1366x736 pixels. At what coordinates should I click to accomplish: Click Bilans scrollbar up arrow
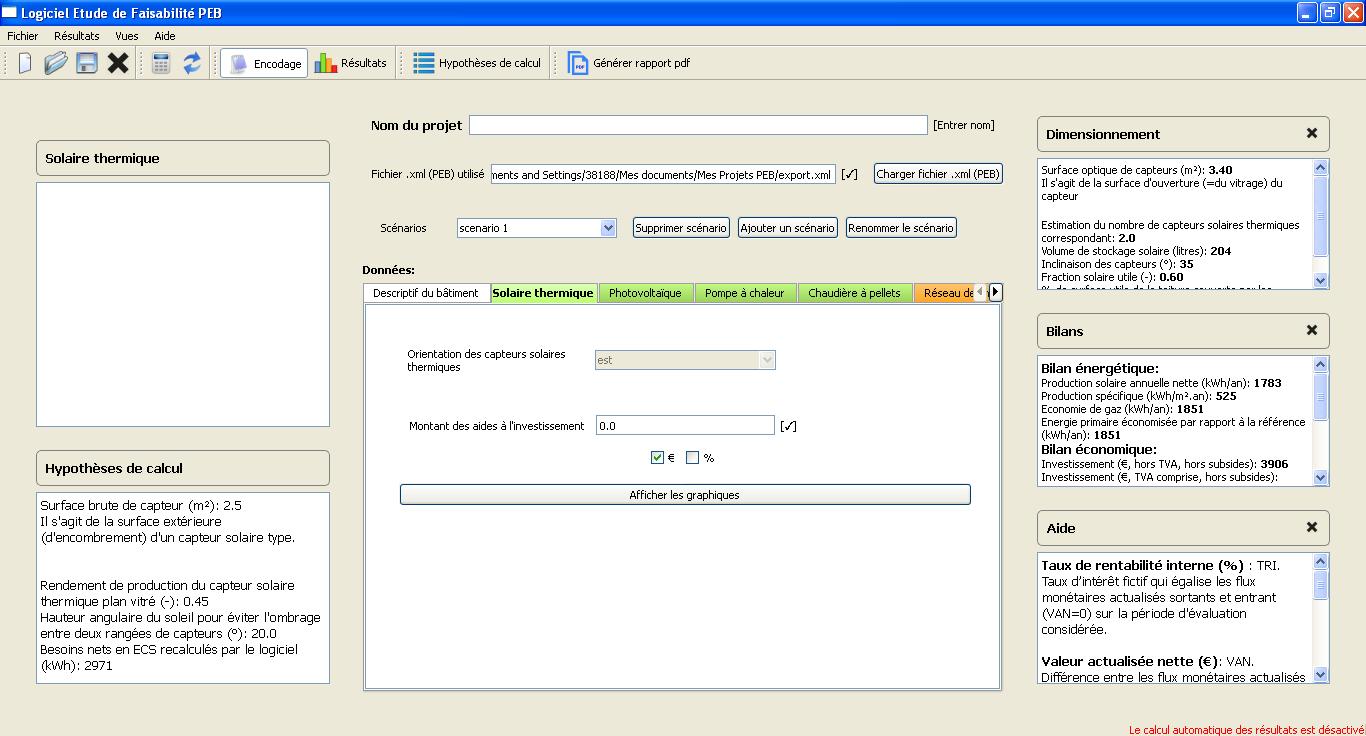point(1320,365)
